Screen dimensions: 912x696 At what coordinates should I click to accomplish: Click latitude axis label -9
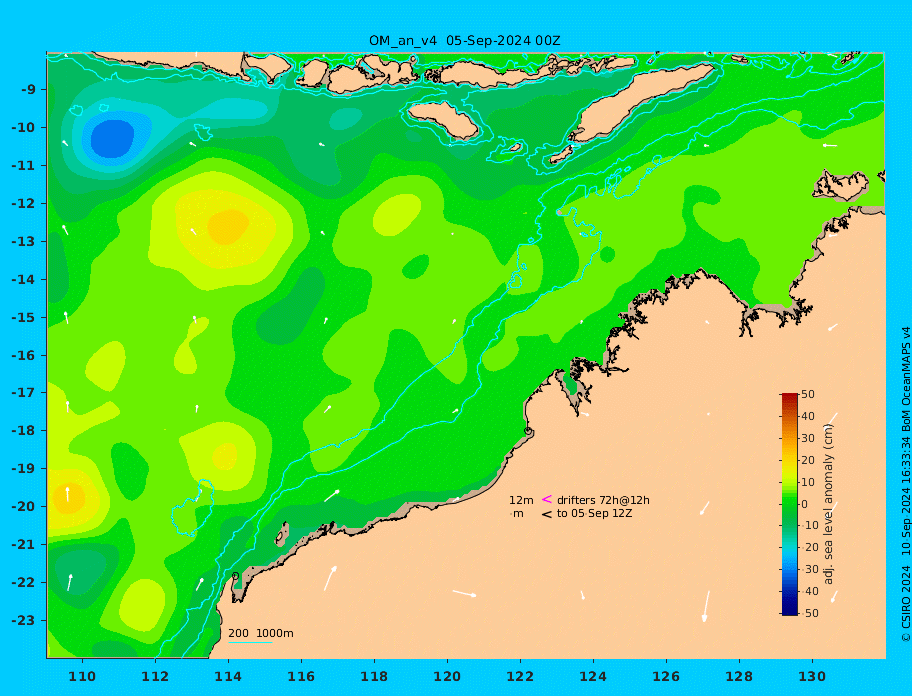click(28, 90)
